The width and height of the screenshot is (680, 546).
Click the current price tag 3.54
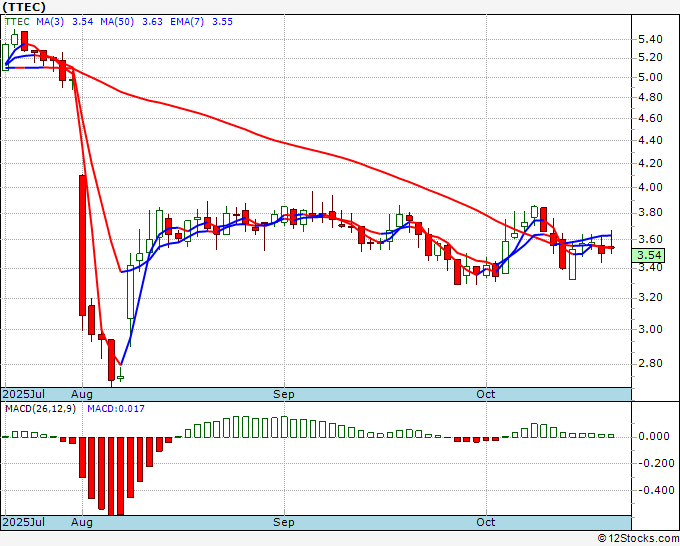pos(648,255)
